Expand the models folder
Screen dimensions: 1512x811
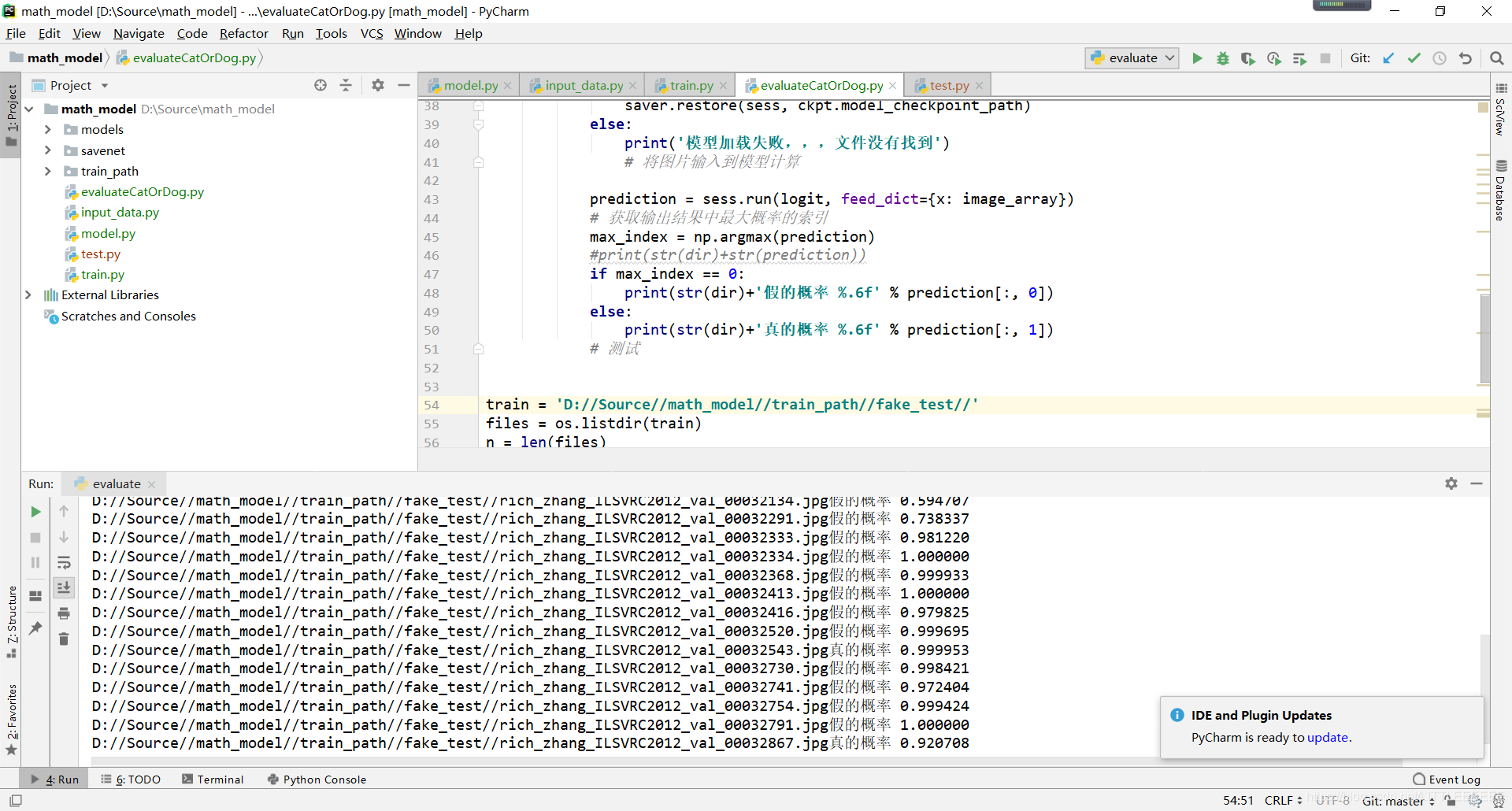(47, 129)
